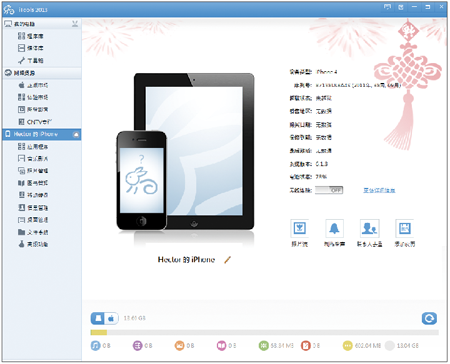Click the feedback icon left of title bar controls
This screenshot has height=364, width=450.
point(387,7)
